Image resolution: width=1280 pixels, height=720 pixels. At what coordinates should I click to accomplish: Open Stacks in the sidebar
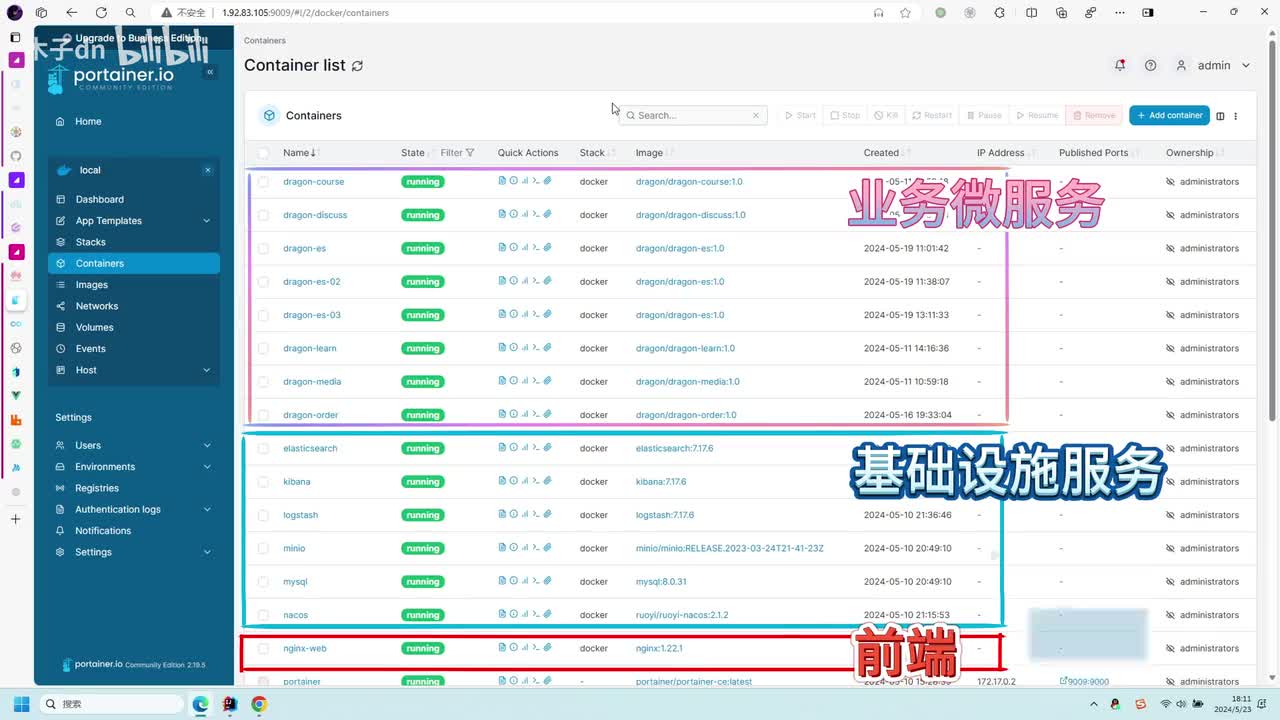click(133, 242)
